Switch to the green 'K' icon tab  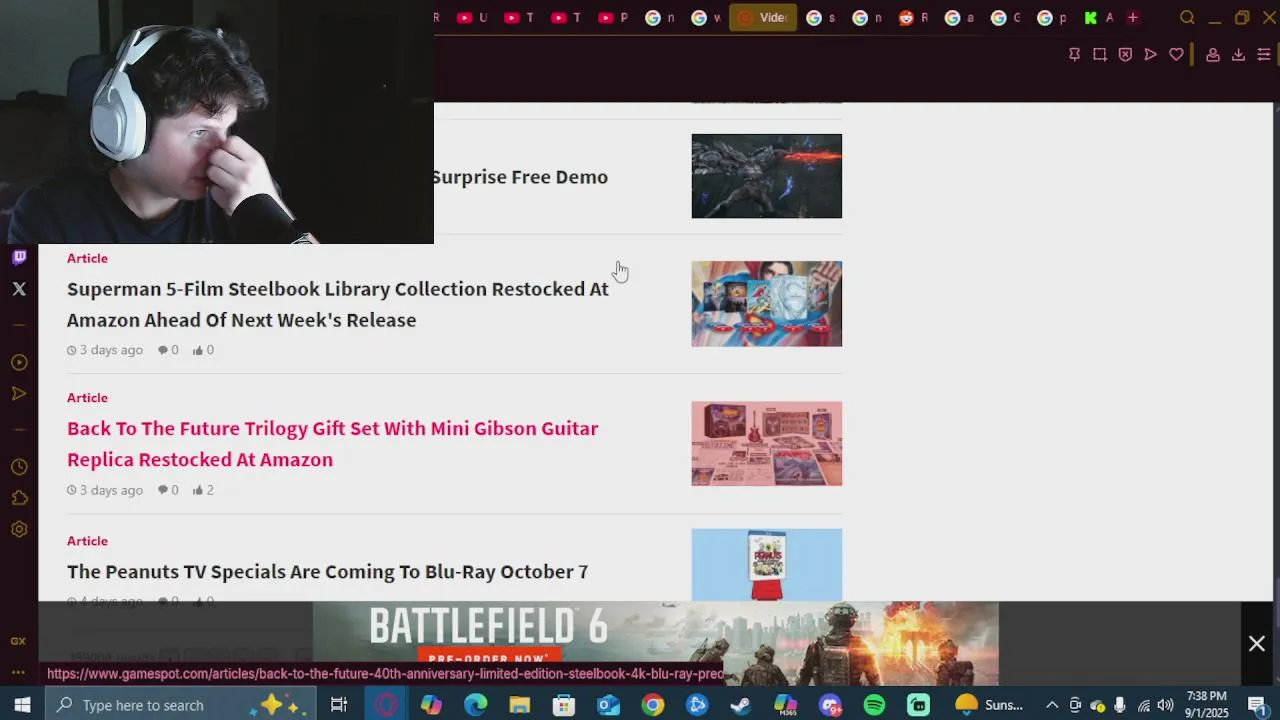1098,18
